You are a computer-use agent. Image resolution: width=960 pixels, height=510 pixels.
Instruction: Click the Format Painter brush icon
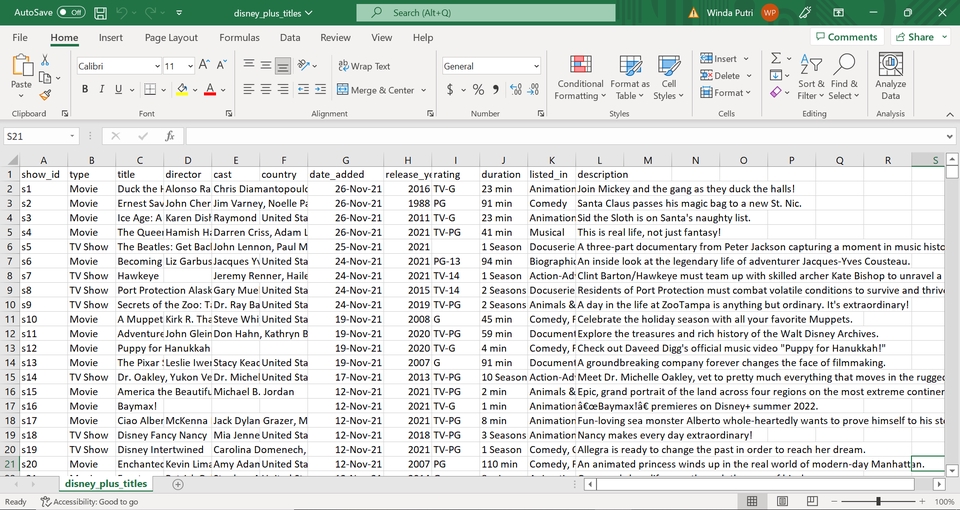[x=44, y=95]
